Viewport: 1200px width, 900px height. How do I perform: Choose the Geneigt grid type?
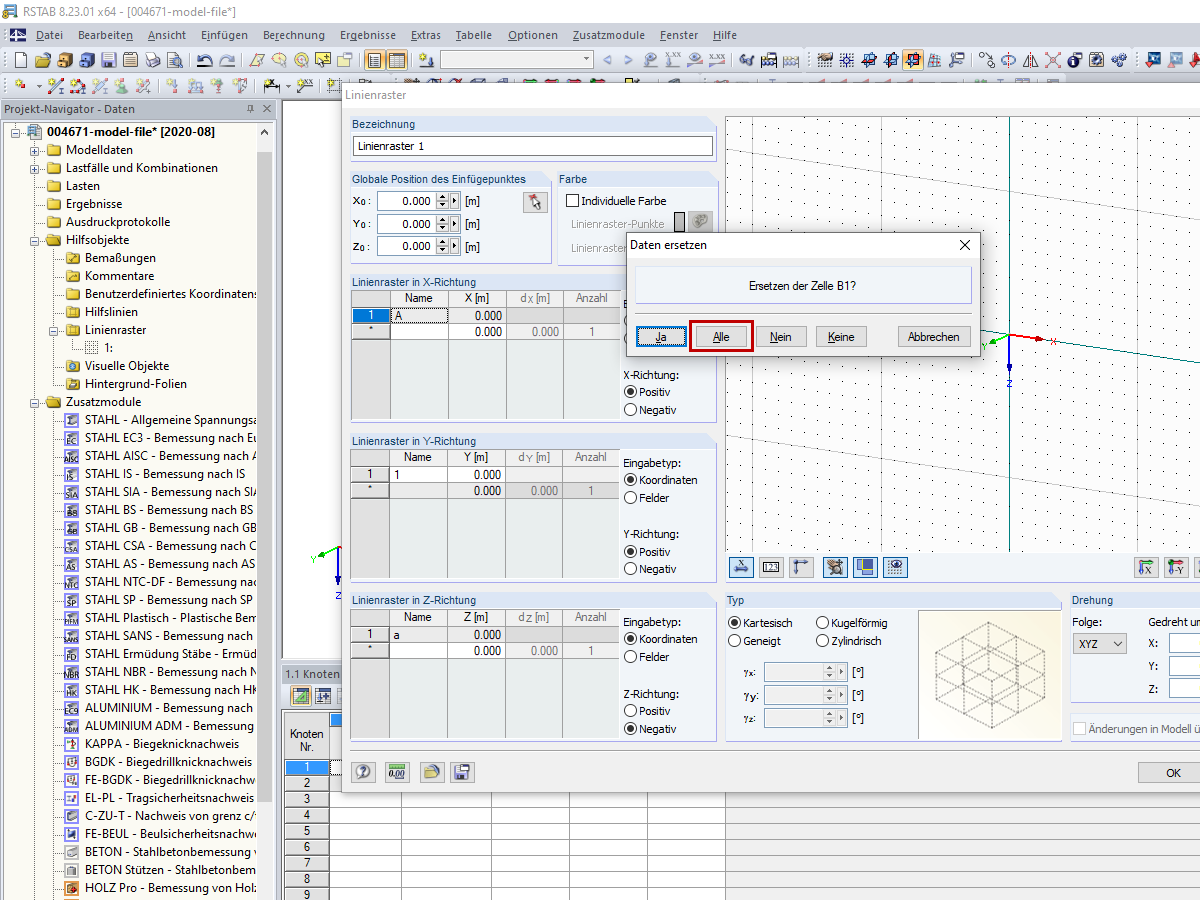point(735,641)
